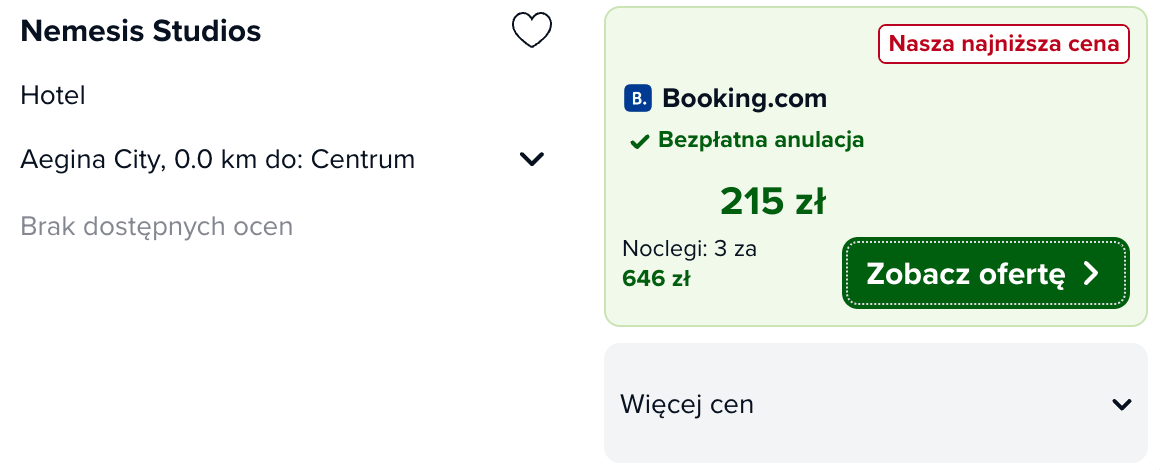This screenshot has width=1160, height=470.
Task: Click the Więcej cen label text
Action: [x=687, y=404]
